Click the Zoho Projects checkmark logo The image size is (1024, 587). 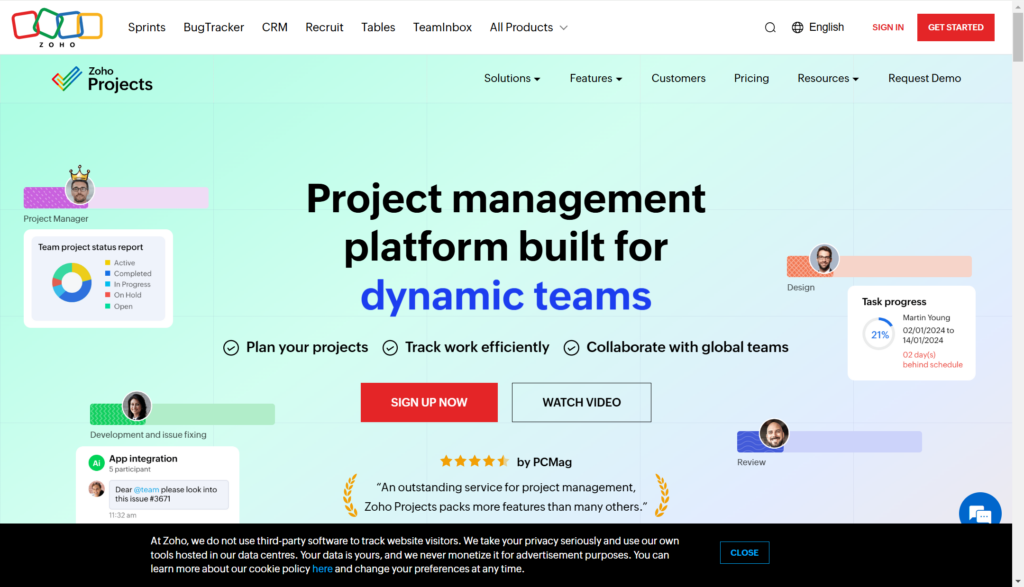pos(67,78)
